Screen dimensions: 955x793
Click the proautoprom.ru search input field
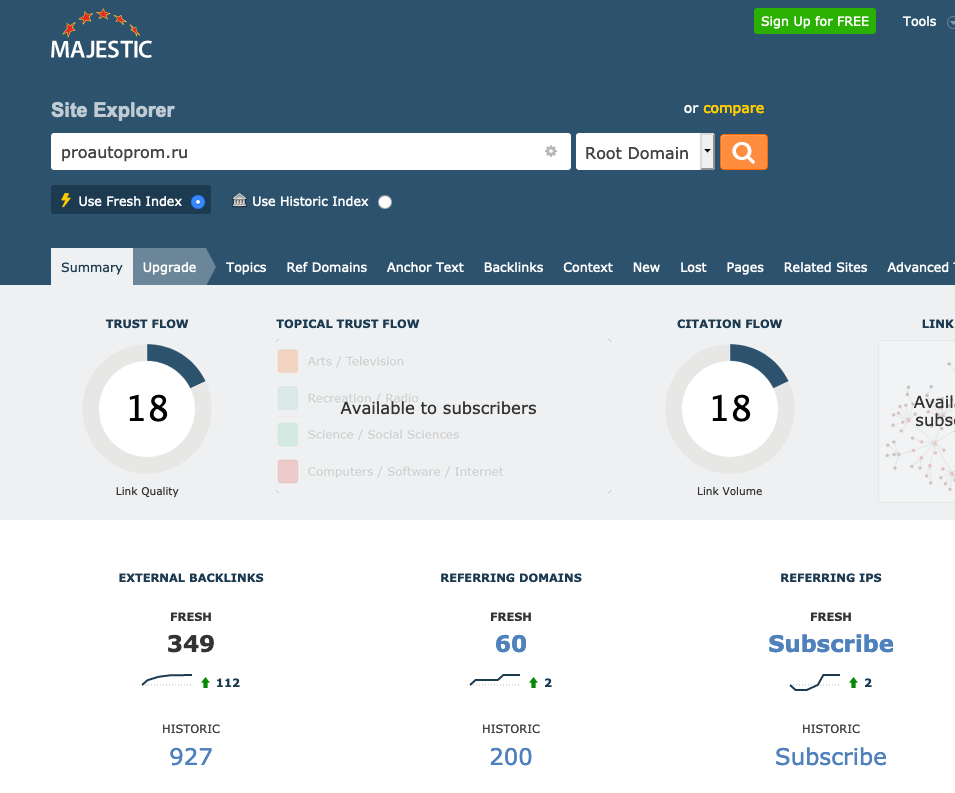click(x=295, y=152)
